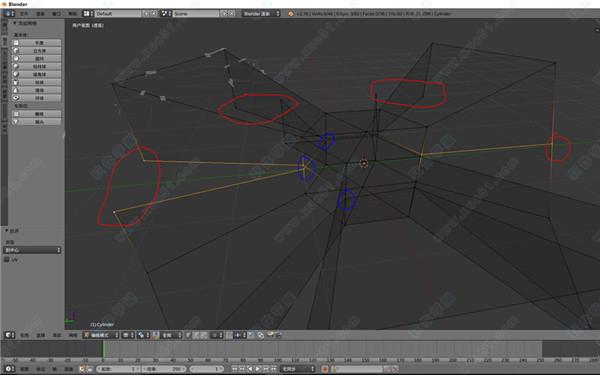Add a Cylinder mesh primitive

tap(36, 82)
